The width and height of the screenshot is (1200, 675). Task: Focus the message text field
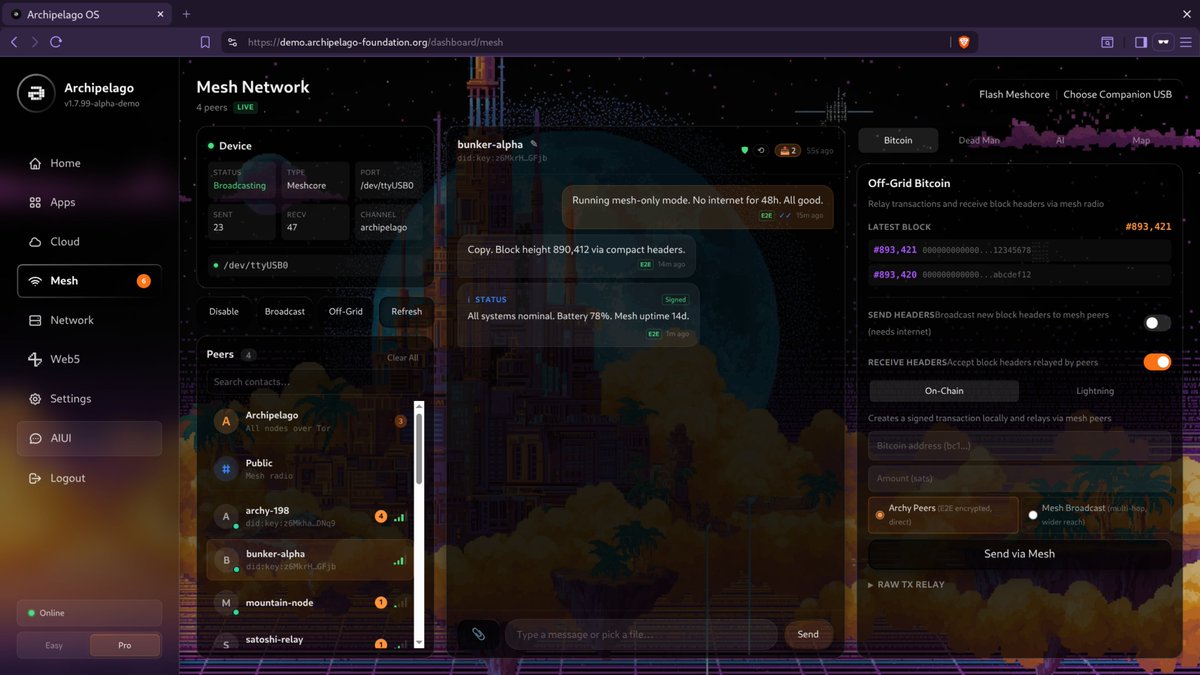pyautogui.click(x=641, y=634)
